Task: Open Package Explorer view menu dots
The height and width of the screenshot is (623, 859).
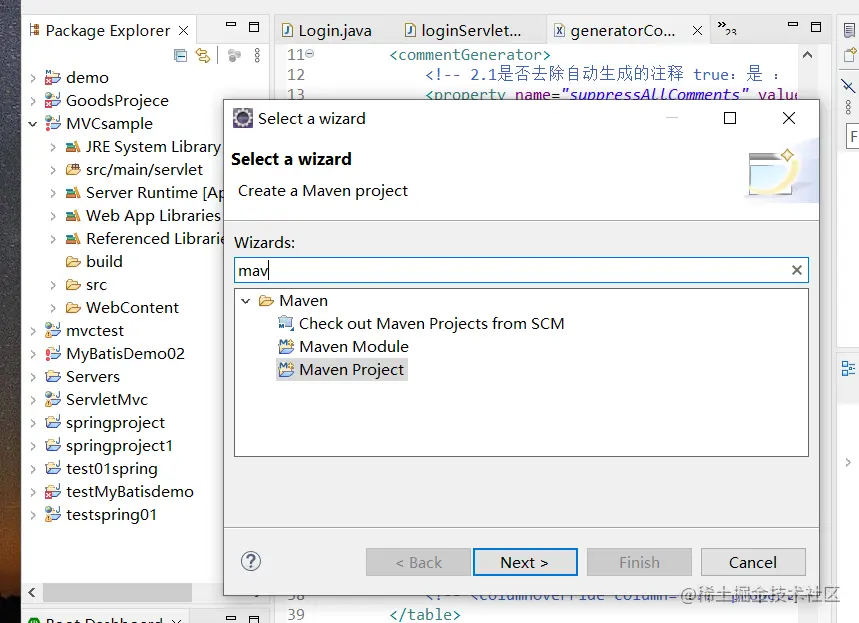Action: [257, 55]
